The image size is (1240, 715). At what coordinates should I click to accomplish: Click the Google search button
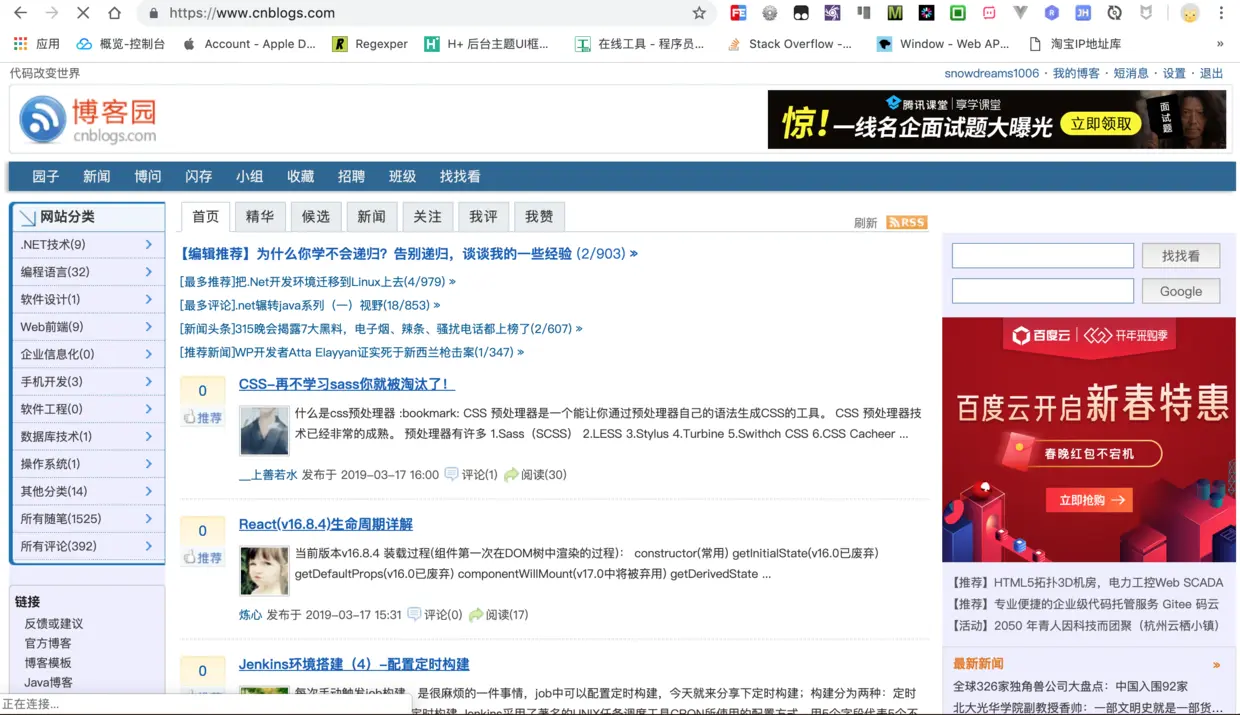[1180, 291]
